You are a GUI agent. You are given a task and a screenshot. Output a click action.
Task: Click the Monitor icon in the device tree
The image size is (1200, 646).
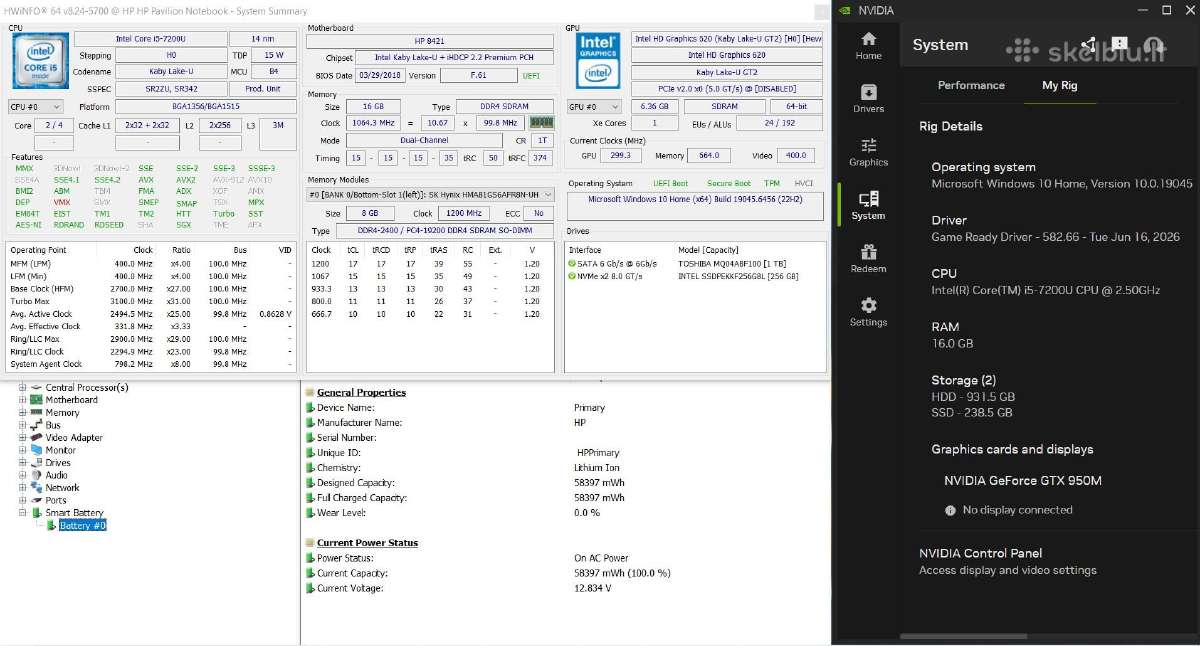[x=37, y=450]
